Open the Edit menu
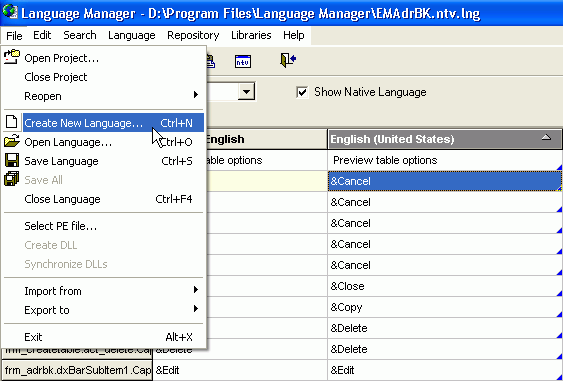This screenshot has height=381, width=563. click(x=42, y=35)
